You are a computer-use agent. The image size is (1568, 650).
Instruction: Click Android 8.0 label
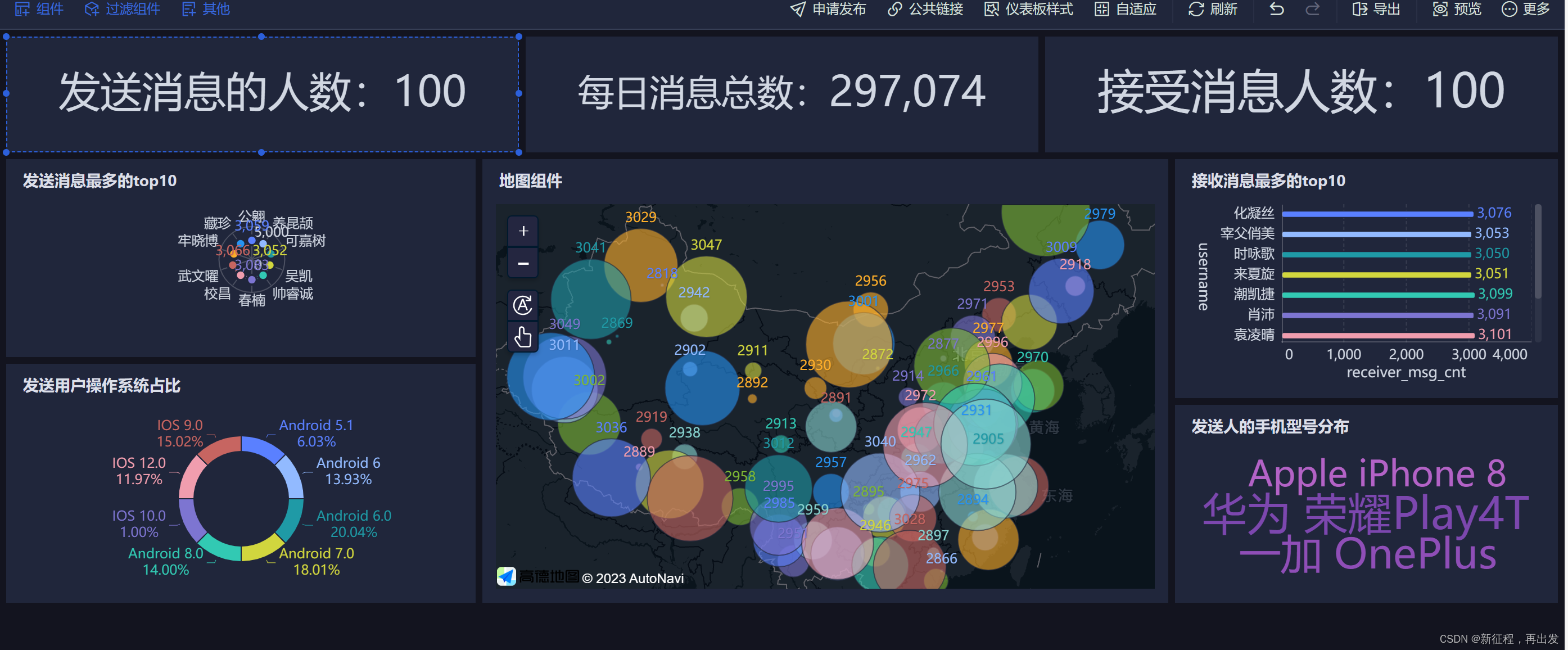point(165,561)
